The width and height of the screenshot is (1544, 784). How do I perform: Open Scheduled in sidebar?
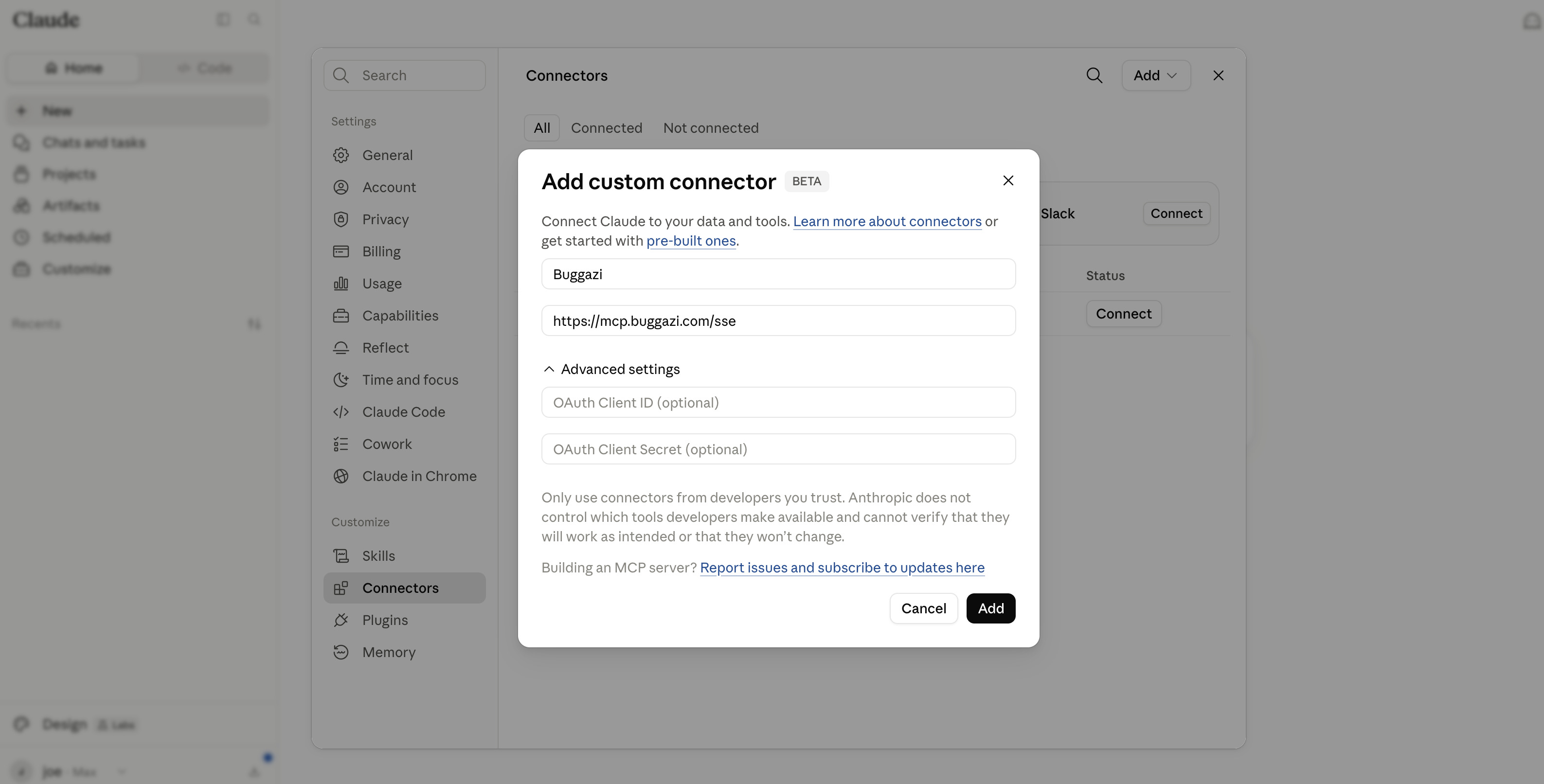(138, 237)
